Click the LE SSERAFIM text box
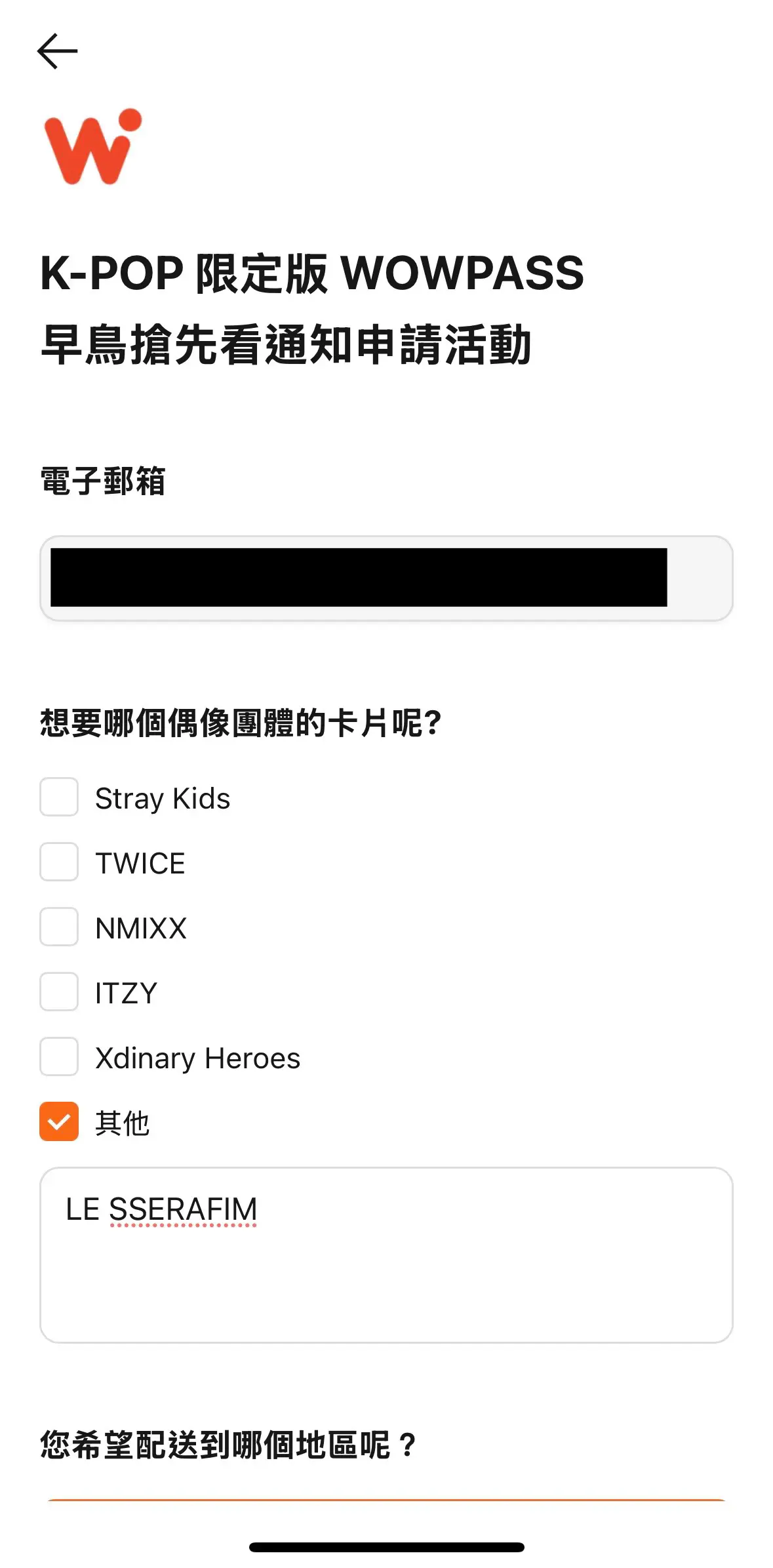Screen dimensions: 773x1568 (386, 1255)
